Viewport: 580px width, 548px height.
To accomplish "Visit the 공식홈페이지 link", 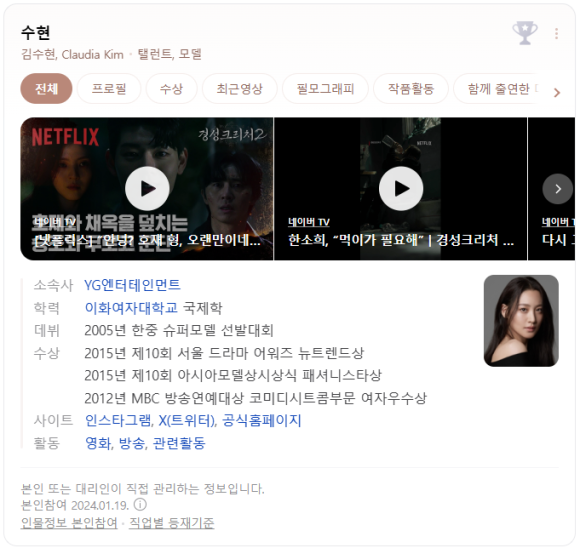I will [262, 420].
